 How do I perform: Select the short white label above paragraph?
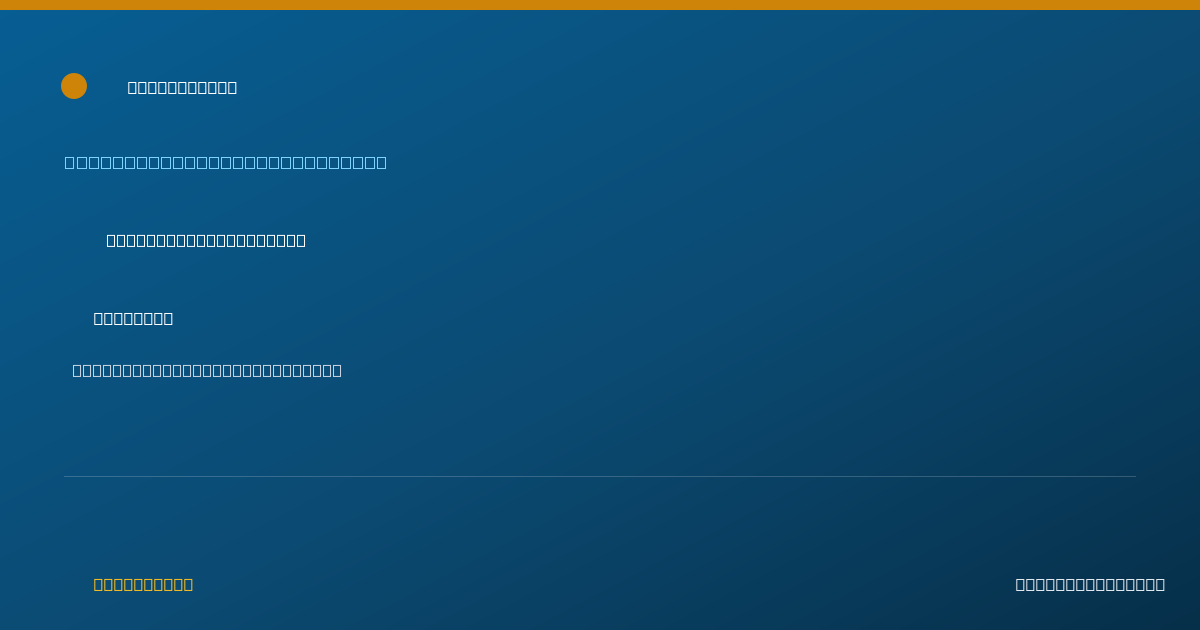pos(133,318)
